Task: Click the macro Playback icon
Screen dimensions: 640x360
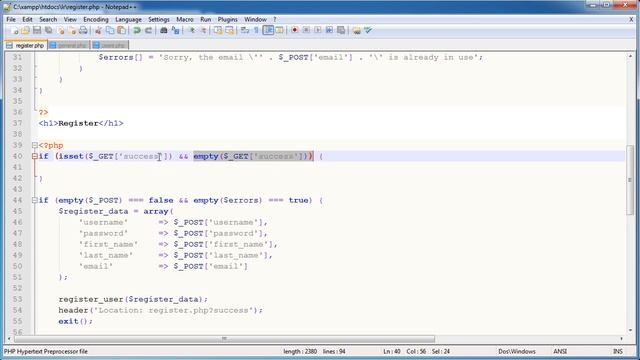Action: coord(318,31)
